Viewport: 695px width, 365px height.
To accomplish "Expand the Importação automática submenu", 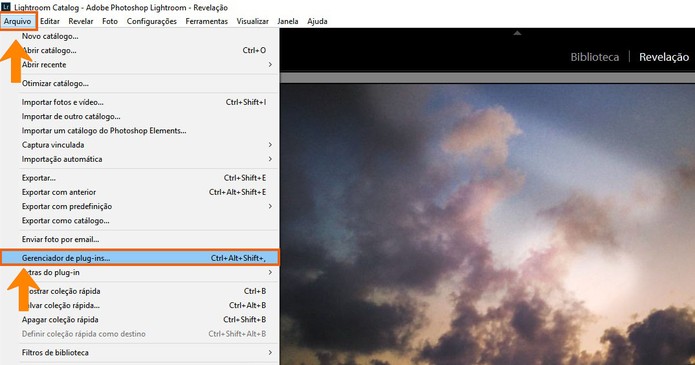I will pos(140,159).
